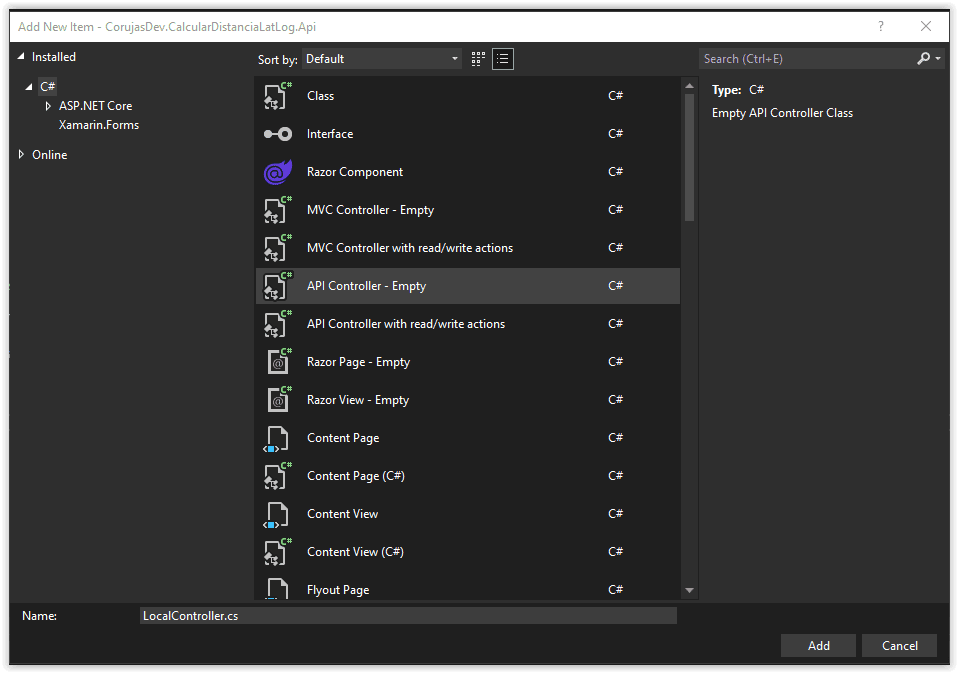Select 'API Controller with read/write actions' name

click(406, 324)
